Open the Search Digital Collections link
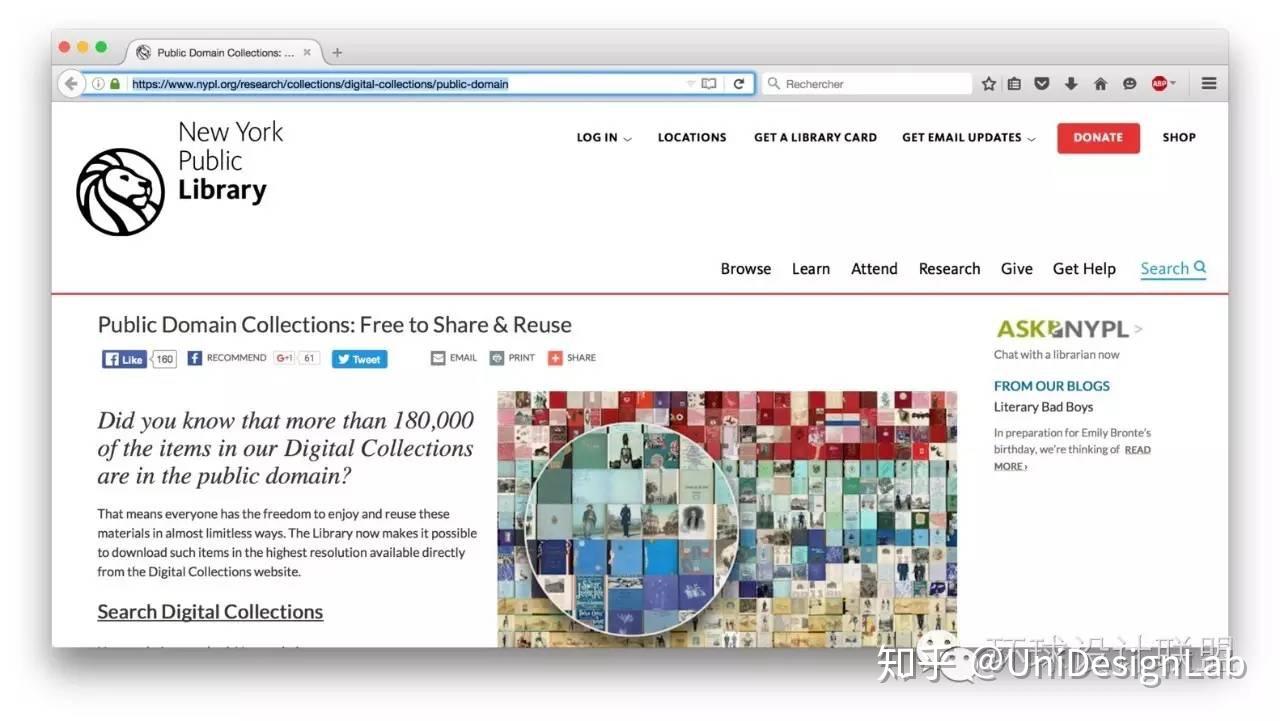The height and width of the screenshot is (721, 1280). [x=210, y=612]
